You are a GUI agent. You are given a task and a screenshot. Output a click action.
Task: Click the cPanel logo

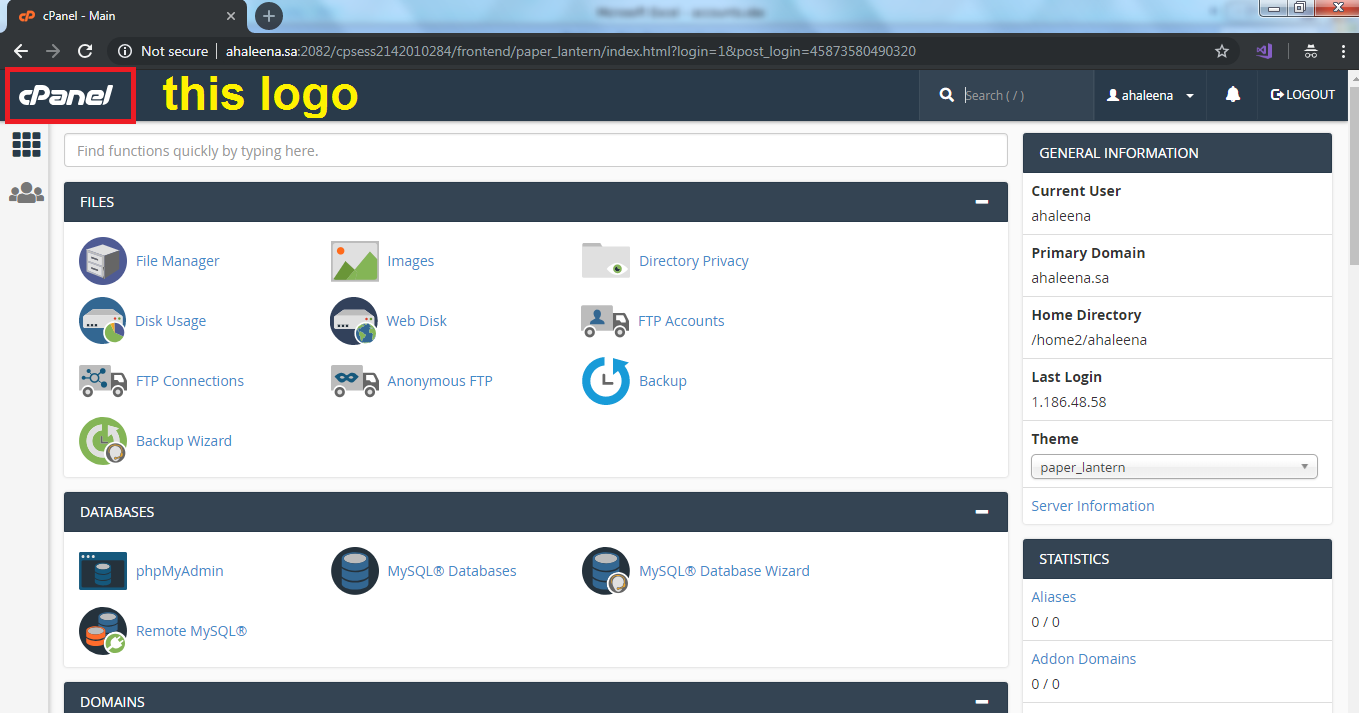66,96
